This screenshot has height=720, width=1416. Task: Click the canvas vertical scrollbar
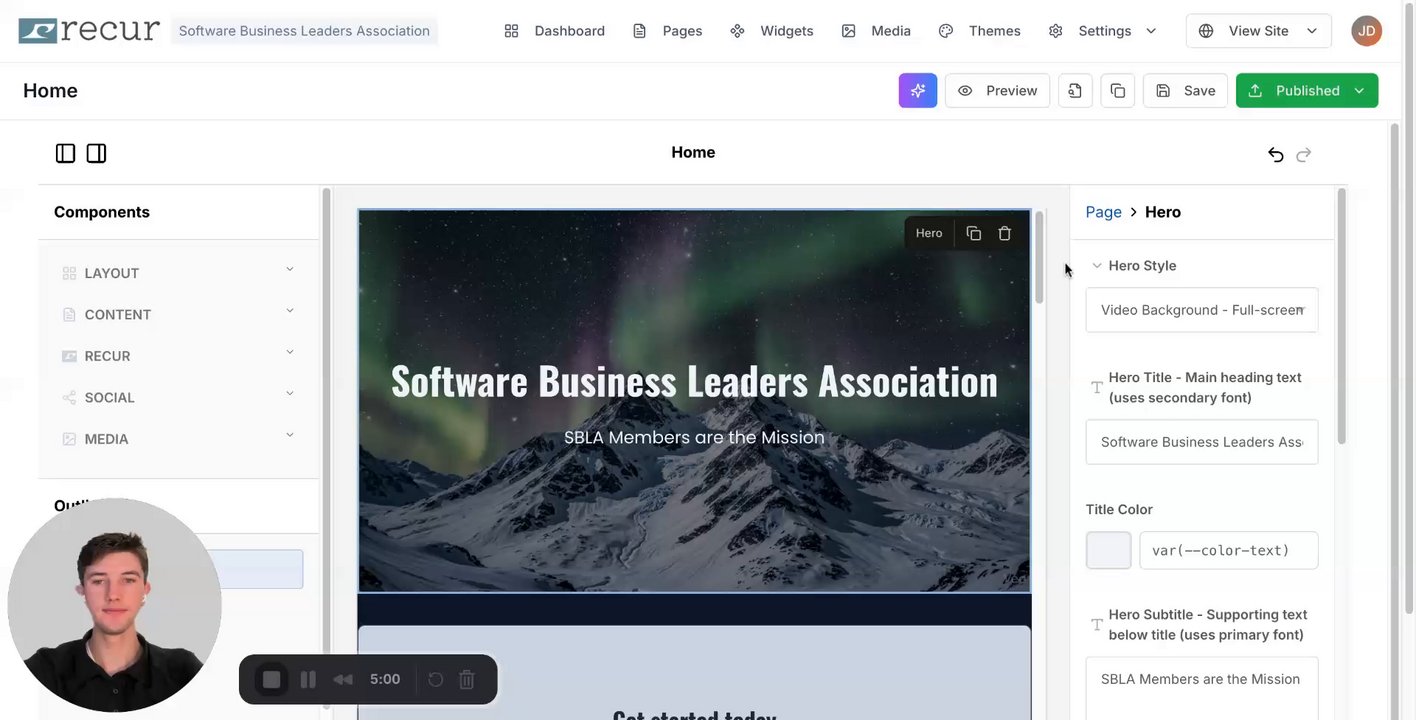(x=1040, y=257)
